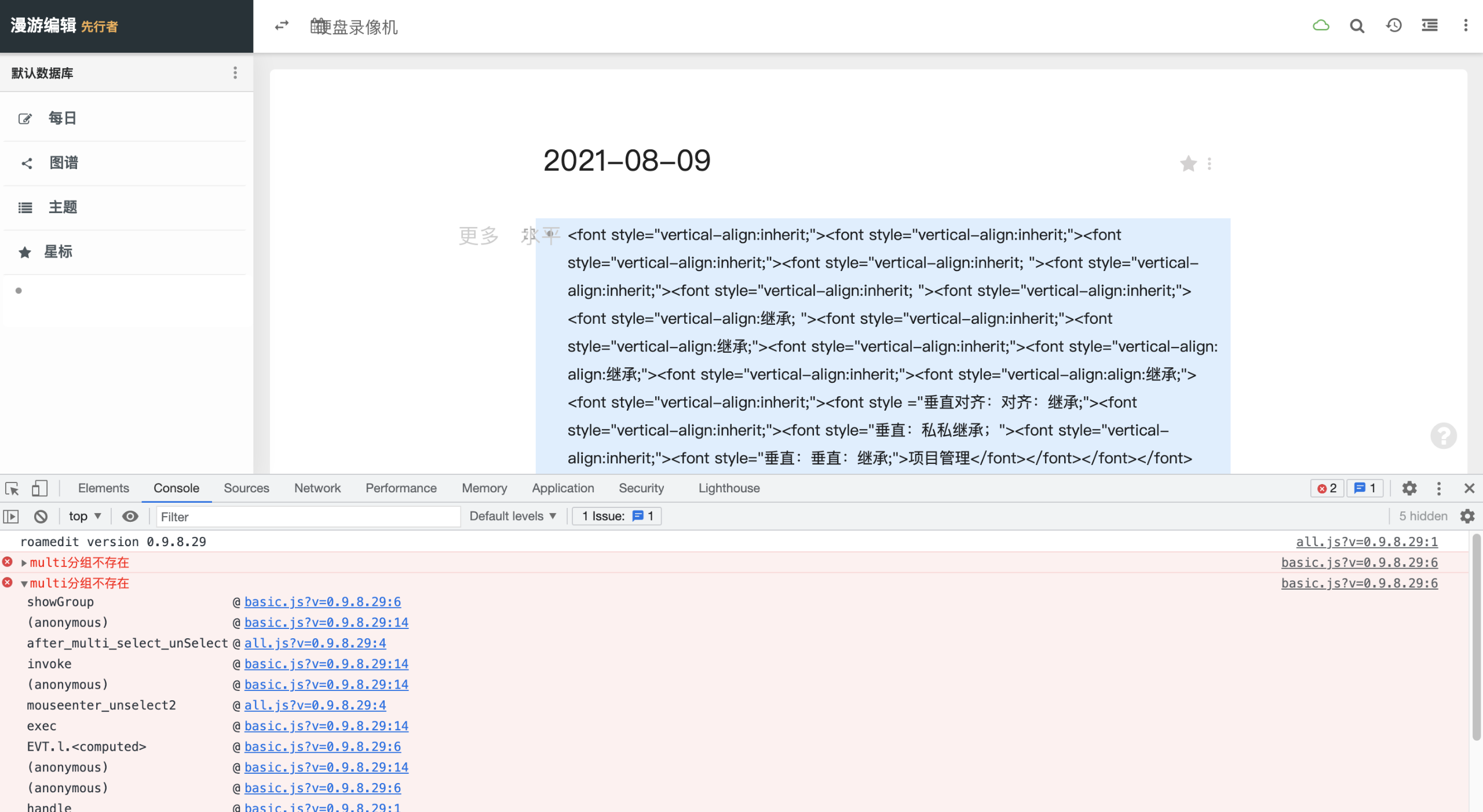The width and height of the screenshot is (1483, 812).
Task: Click the page-switch arrows beside 硬盘录像机 title
Action: [282, 26]
